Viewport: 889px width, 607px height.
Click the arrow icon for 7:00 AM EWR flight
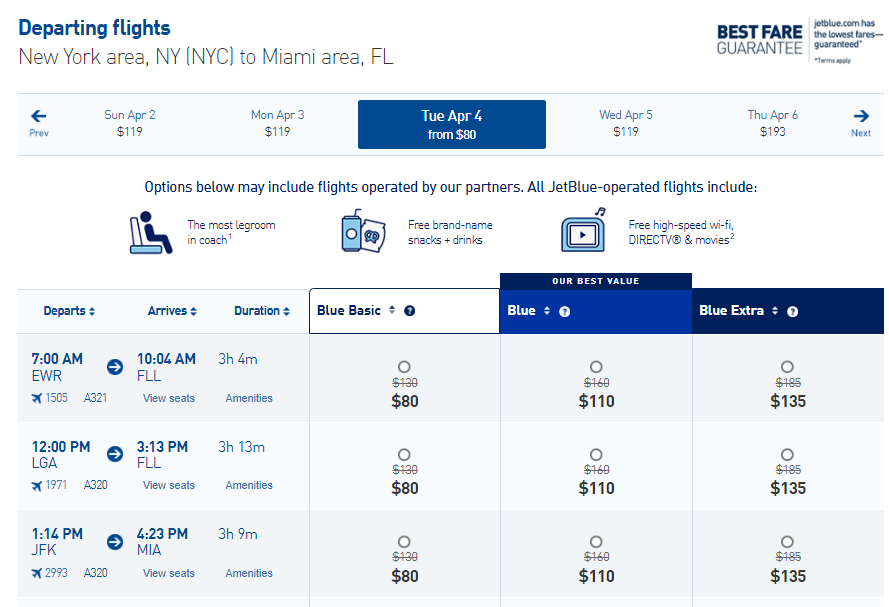tap(115, 367)
